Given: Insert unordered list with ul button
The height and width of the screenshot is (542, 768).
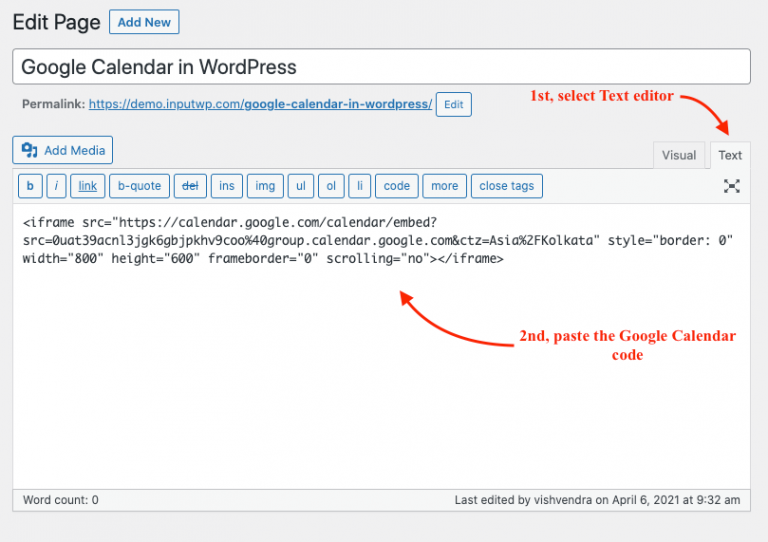Looking at the screenshot, I should (x=301, y=186).
